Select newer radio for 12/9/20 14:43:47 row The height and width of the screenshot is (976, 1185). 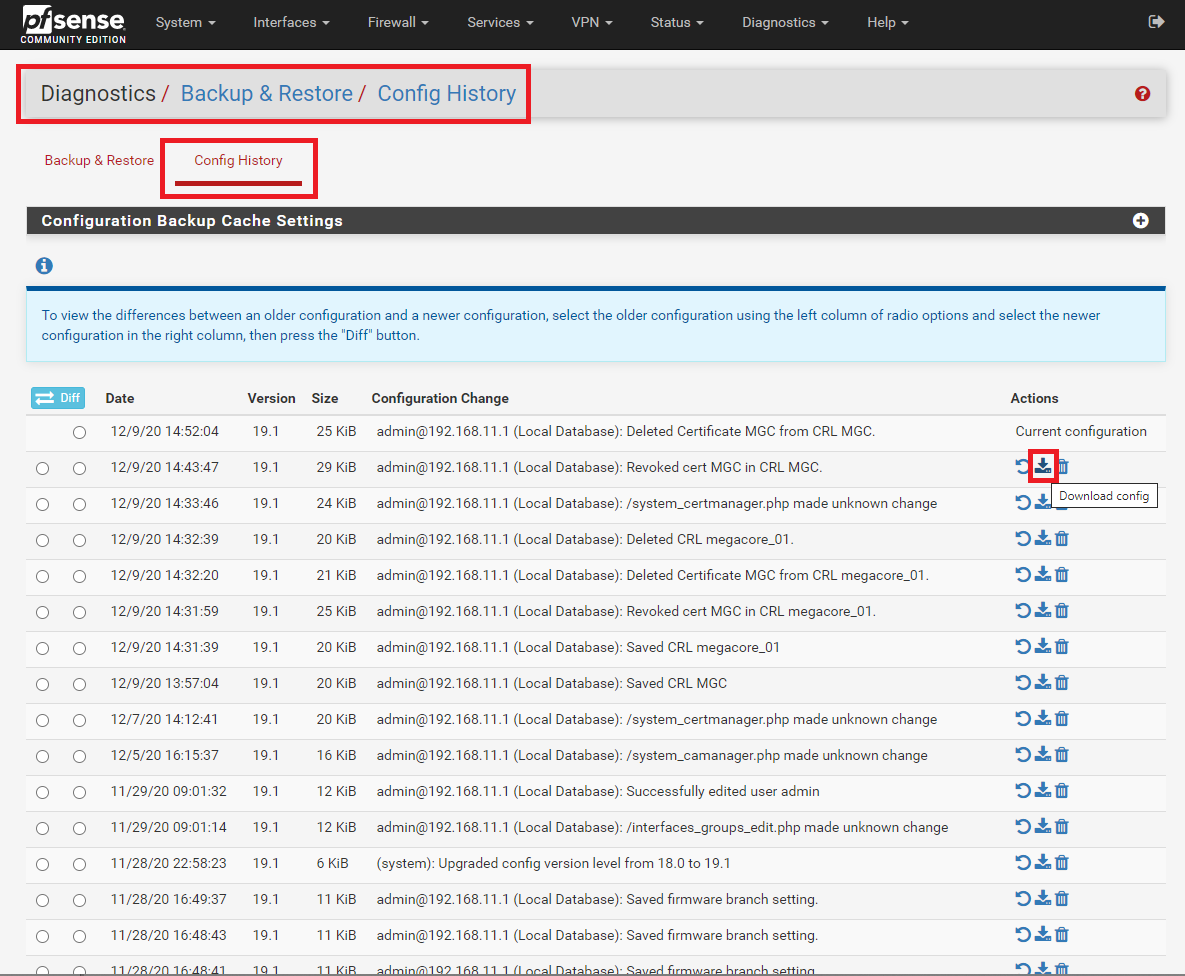click(x=79, y=469)
